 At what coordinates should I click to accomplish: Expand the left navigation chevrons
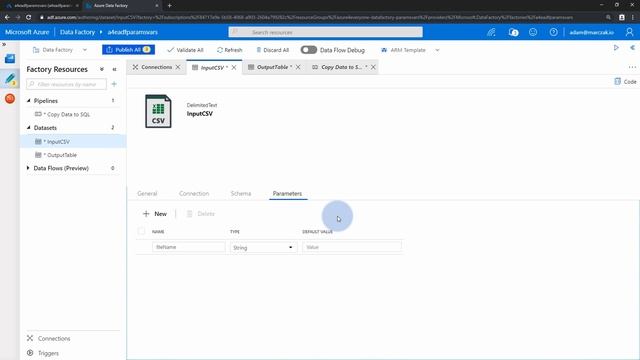pos(4,44)
